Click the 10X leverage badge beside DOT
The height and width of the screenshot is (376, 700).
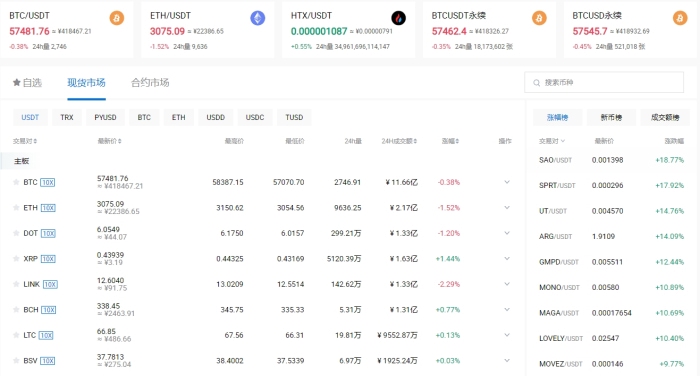click(48, 233)
